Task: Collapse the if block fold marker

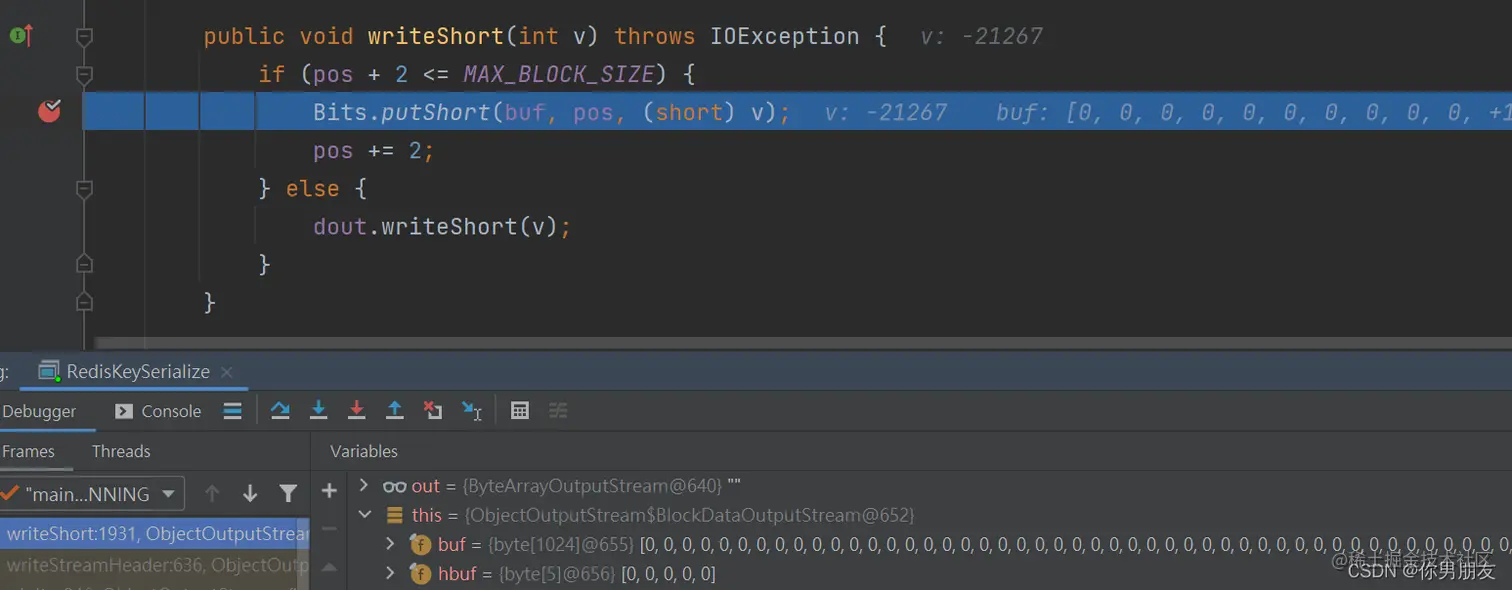Action: click(85, 75)
